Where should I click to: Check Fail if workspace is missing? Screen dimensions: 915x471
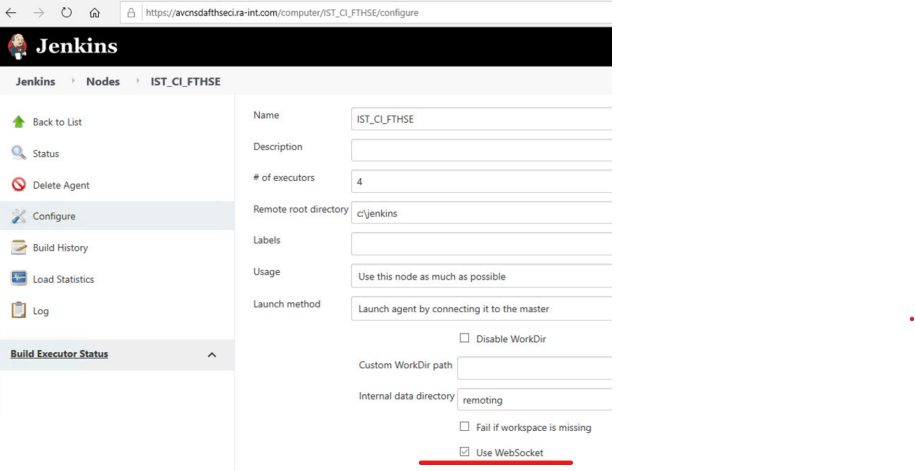(464, 427)
